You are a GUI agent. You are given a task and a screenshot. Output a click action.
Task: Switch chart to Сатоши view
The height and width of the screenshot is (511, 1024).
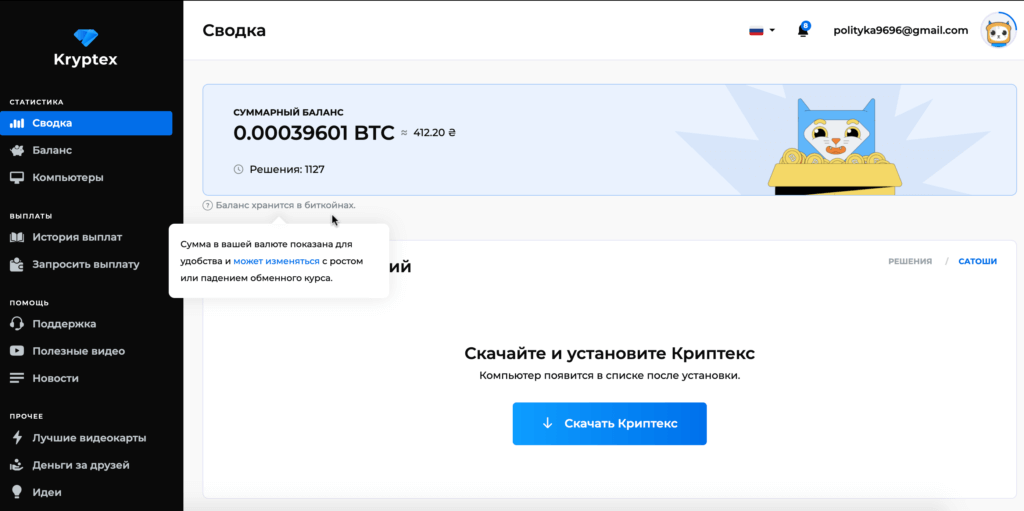pyautogui.click(x=977, y=262)
